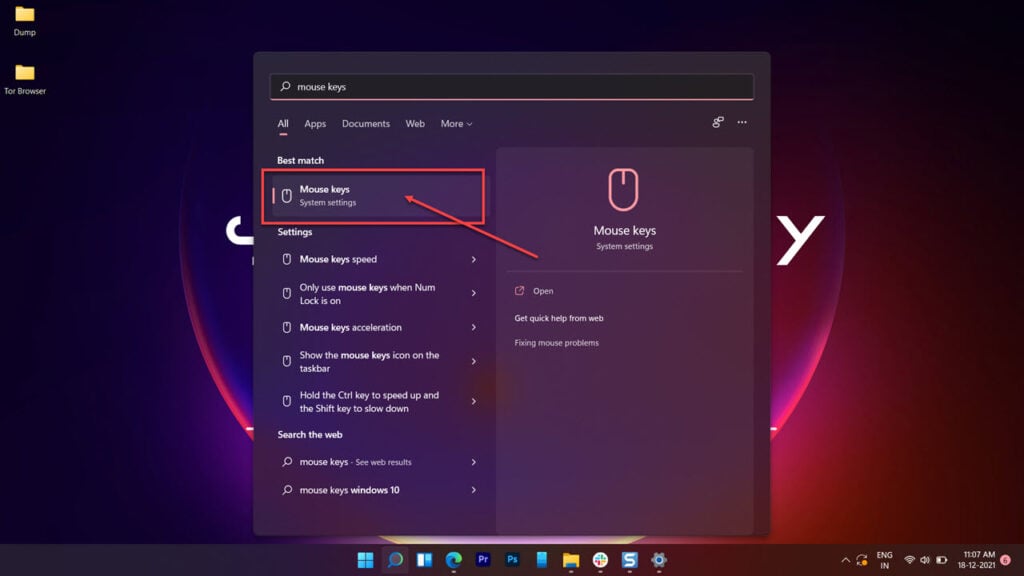Expand chevron beside Hold the Ctrl key setting
1024x576 pixels.
[x=473, y=402]
